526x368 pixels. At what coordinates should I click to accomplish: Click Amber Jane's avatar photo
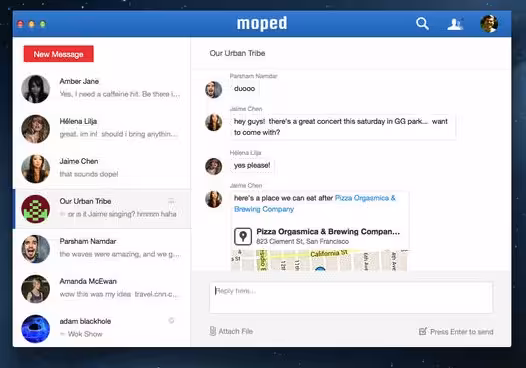click(36, 89)
